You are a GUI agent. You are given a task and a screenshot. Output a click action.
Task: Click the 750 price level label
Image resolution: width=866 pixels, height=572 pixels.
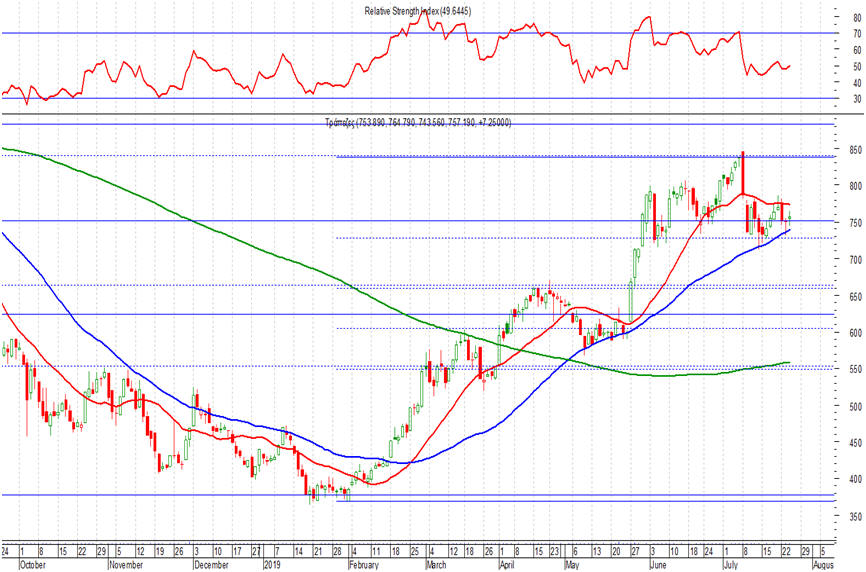[856, 223]
